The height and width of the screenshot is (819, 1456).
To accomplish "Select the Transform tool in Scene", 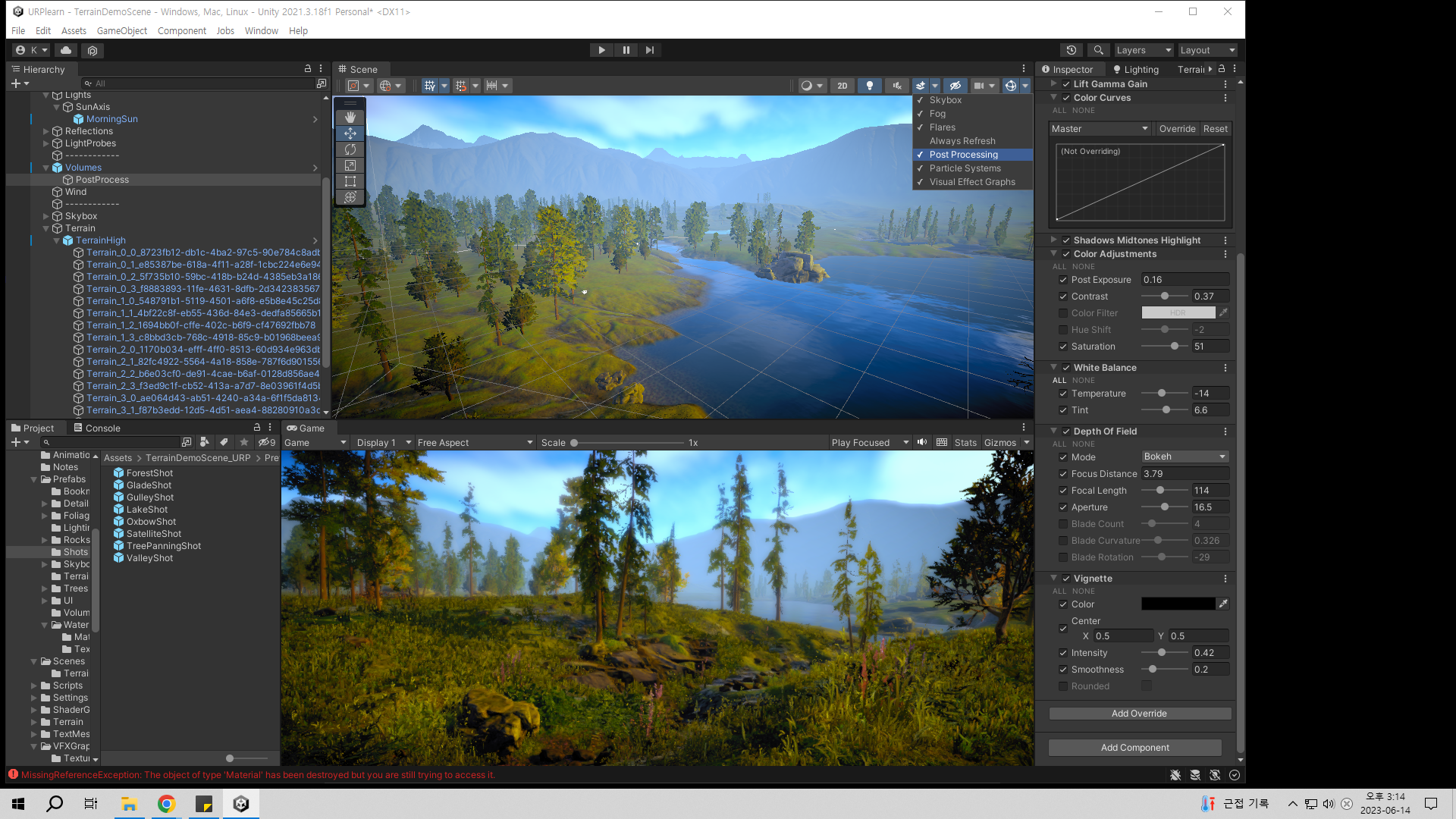I will point(350,197).
